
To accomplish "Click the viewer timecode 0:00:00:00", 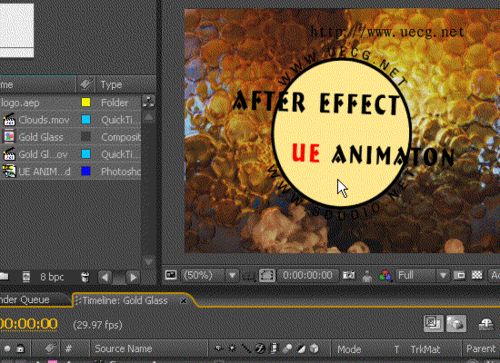I will [x=307, y=275].
